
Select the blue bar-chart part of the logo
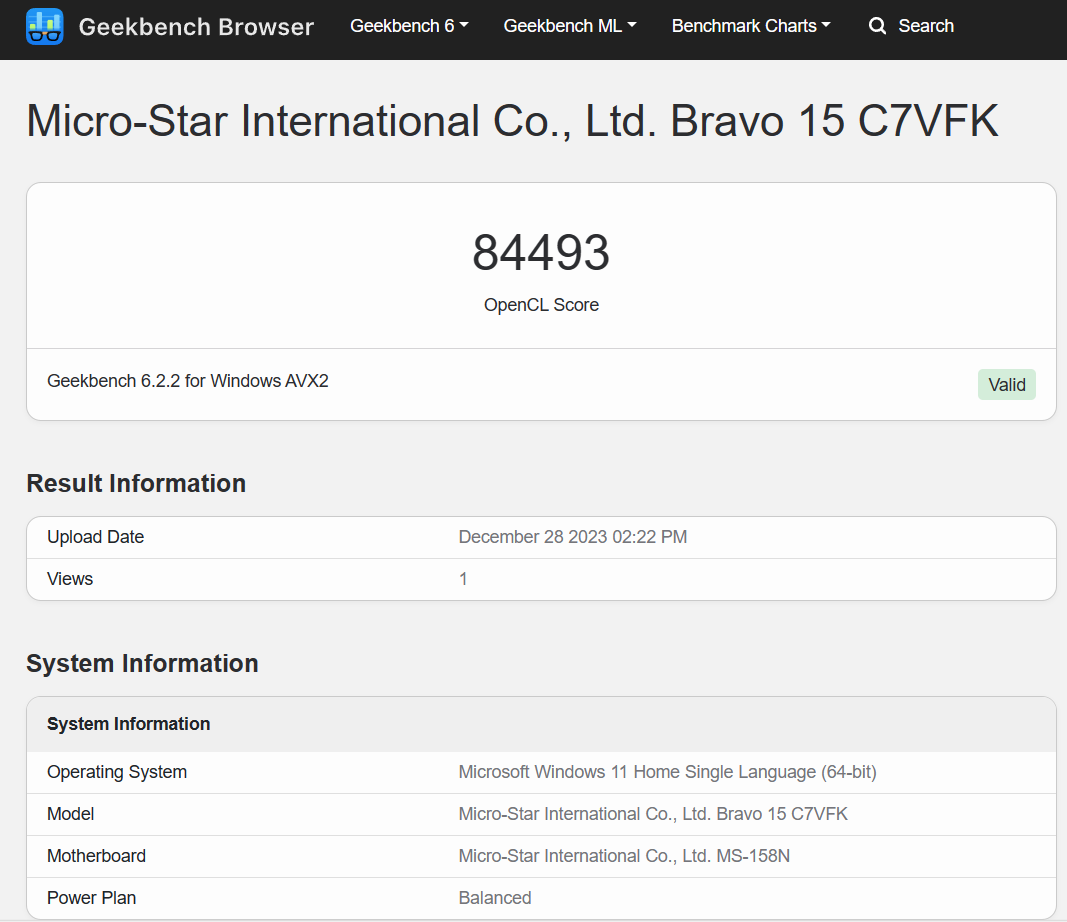[44, 19]
